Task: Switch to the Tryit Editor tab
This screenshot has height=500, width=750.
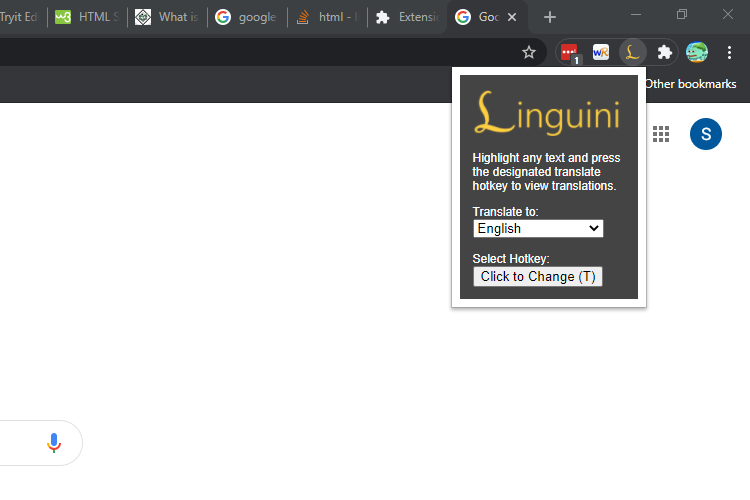Action: tap(22, 17)
